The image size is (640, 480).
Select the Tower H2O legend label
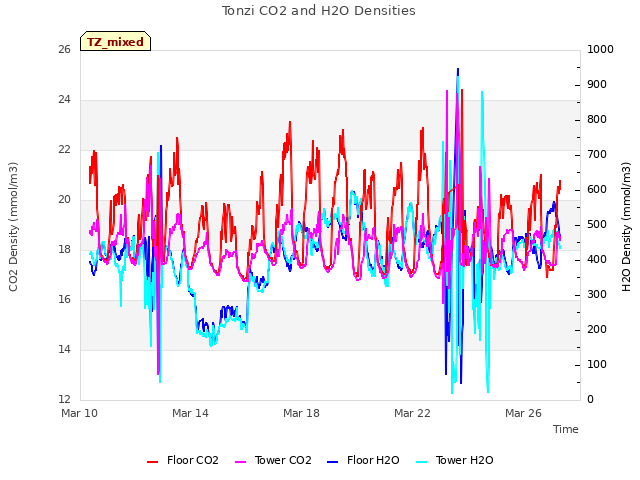464,460
